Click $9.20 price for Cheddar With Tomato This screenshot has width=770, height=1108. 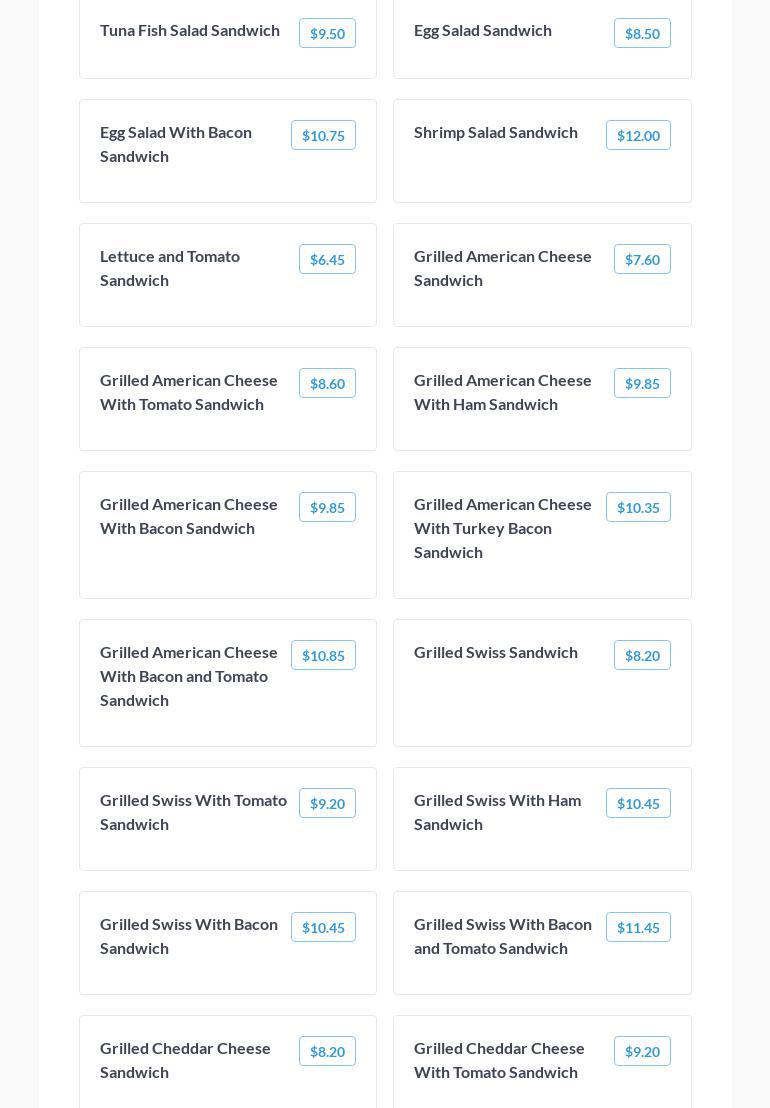click(642, 1051)
